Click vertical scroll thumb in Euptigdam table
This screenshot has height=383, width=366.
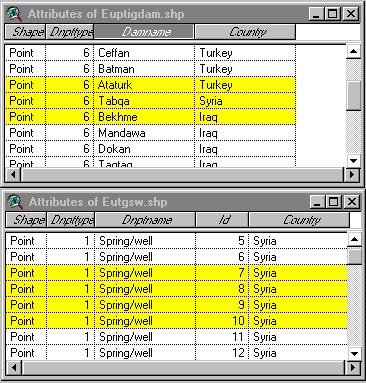click(353, 96)
